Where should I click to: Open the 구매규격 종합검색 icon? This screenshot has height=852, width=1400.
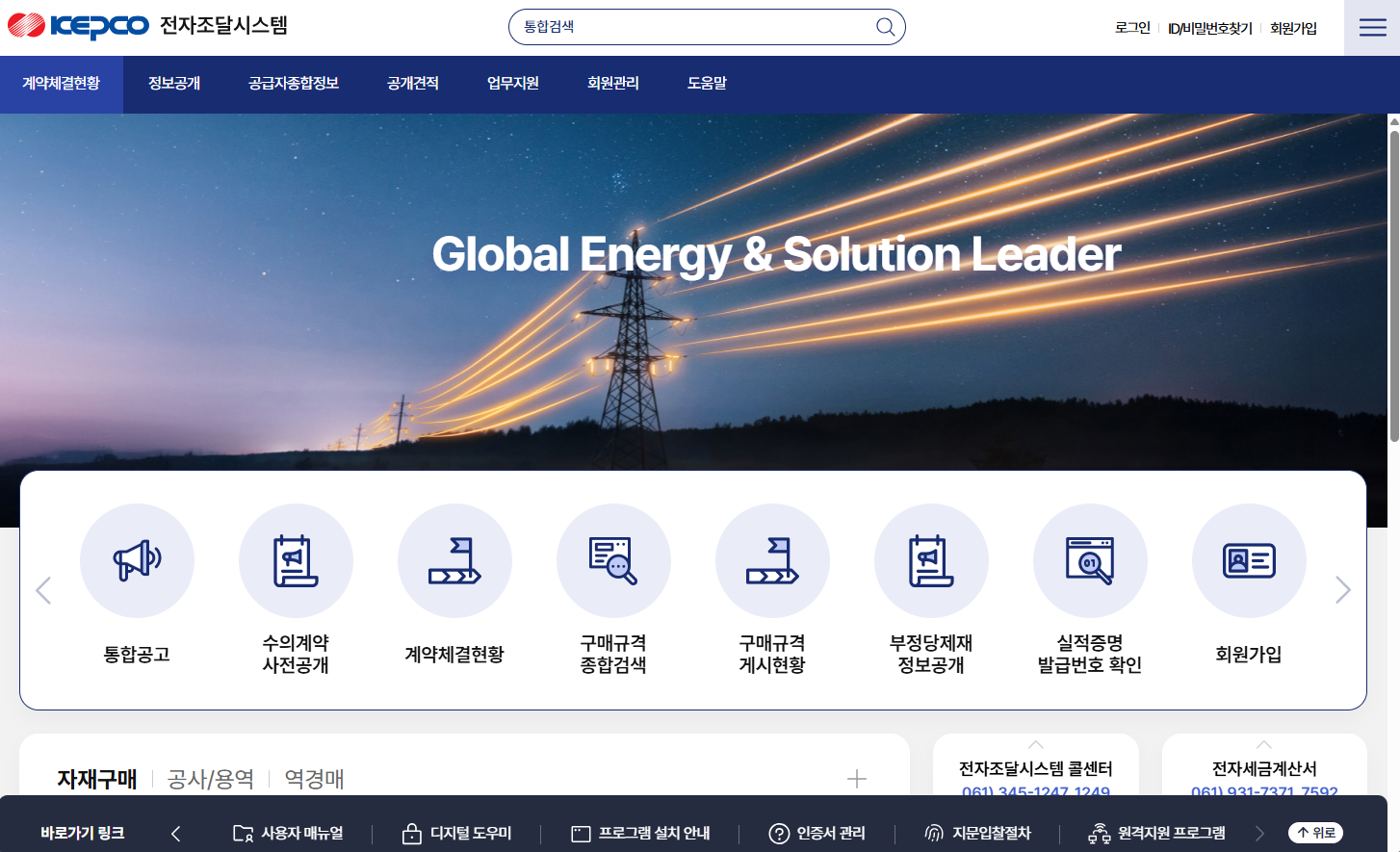pyautogui.click(x=613, y=560)
